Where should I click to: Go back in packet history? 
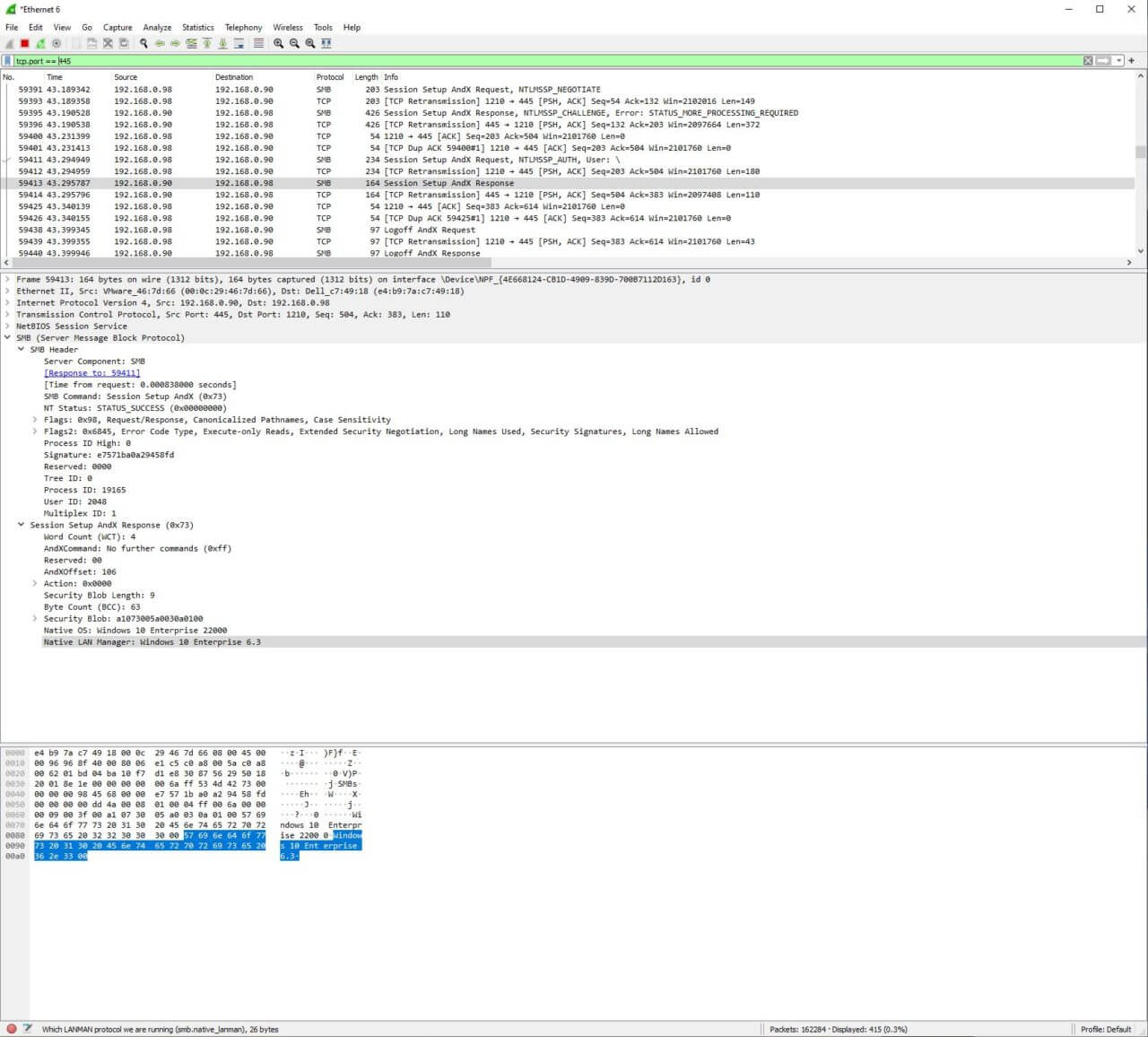coord(160,43)
